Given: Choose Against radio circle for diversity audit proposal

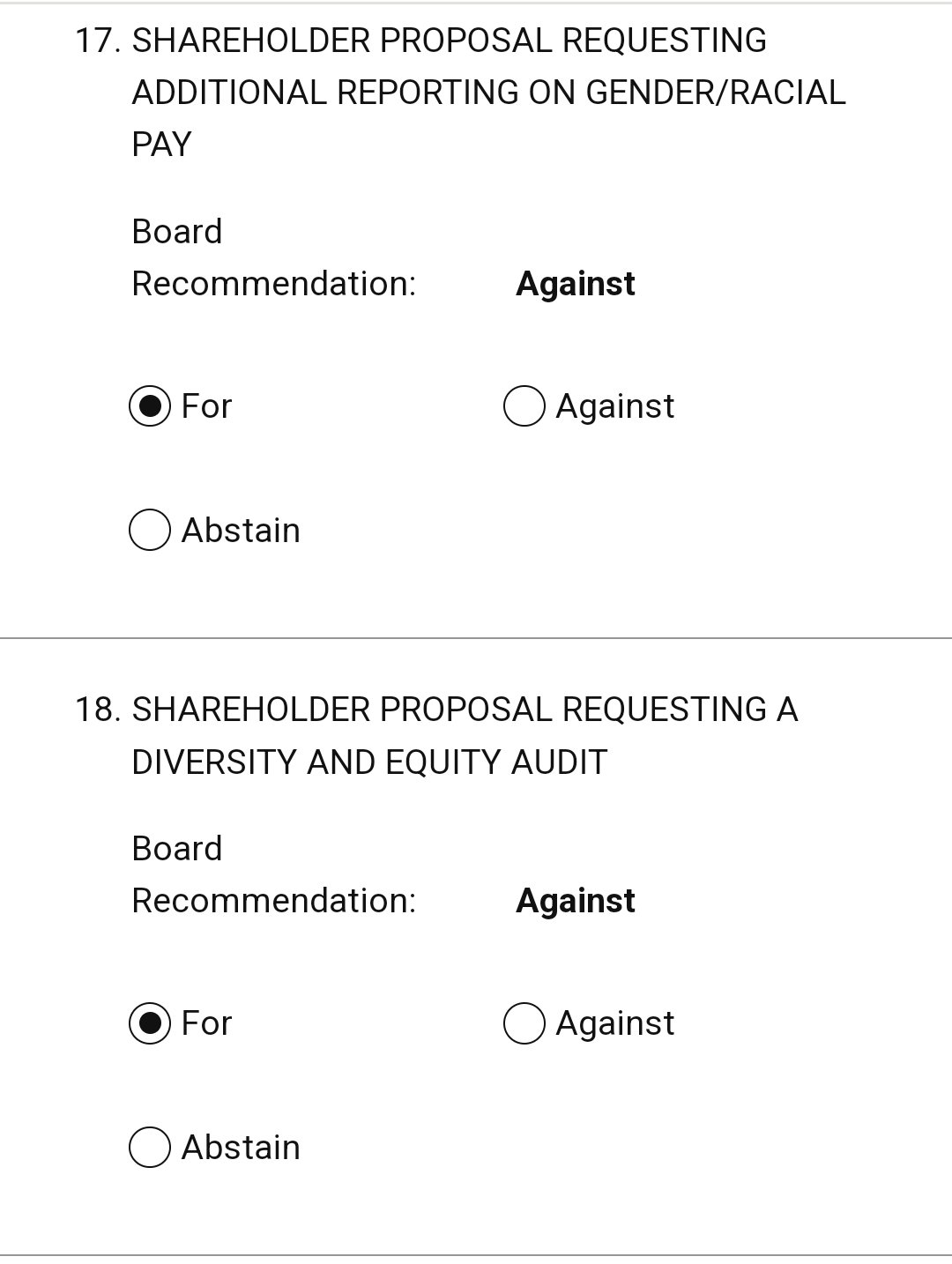Looking at the screenshot, I should pos(524,1023).
